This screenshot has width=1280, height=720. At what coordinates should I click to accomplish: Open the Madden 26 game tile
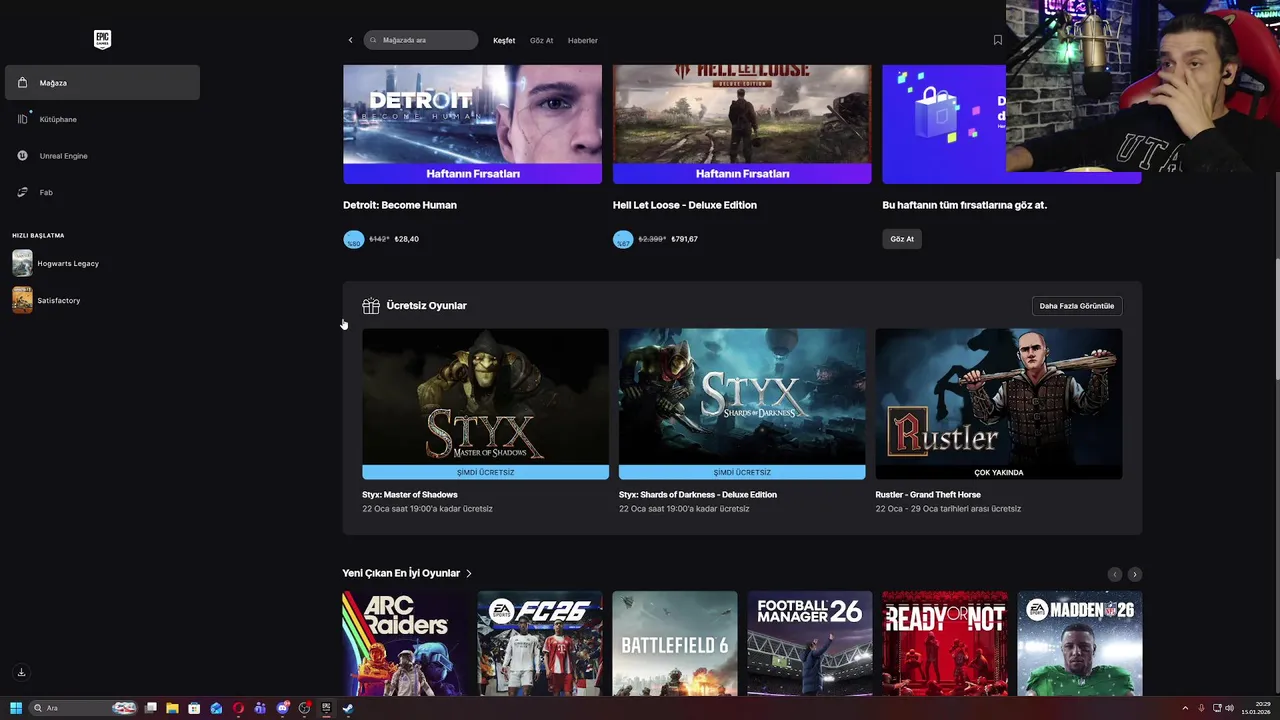[1080, 643]
